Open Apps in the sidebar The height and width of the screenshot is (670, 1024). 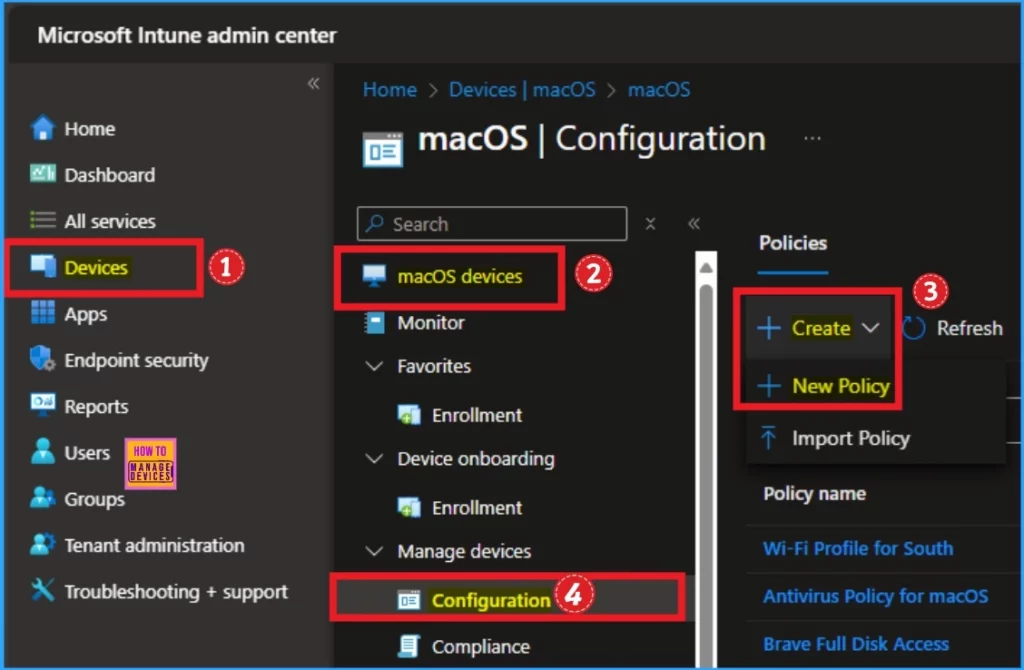[86, 314]
